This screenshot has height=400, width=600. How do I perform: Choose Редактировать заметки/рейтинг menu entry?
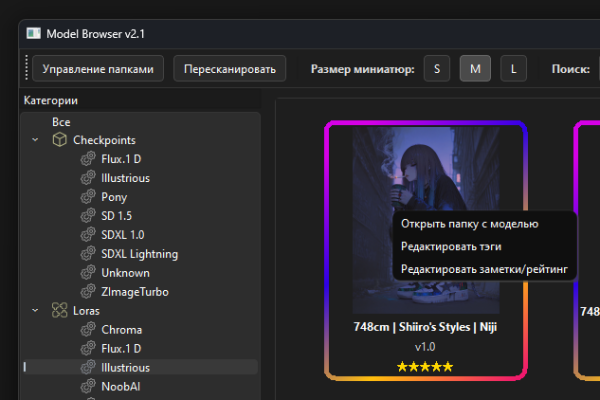[484, 269]
